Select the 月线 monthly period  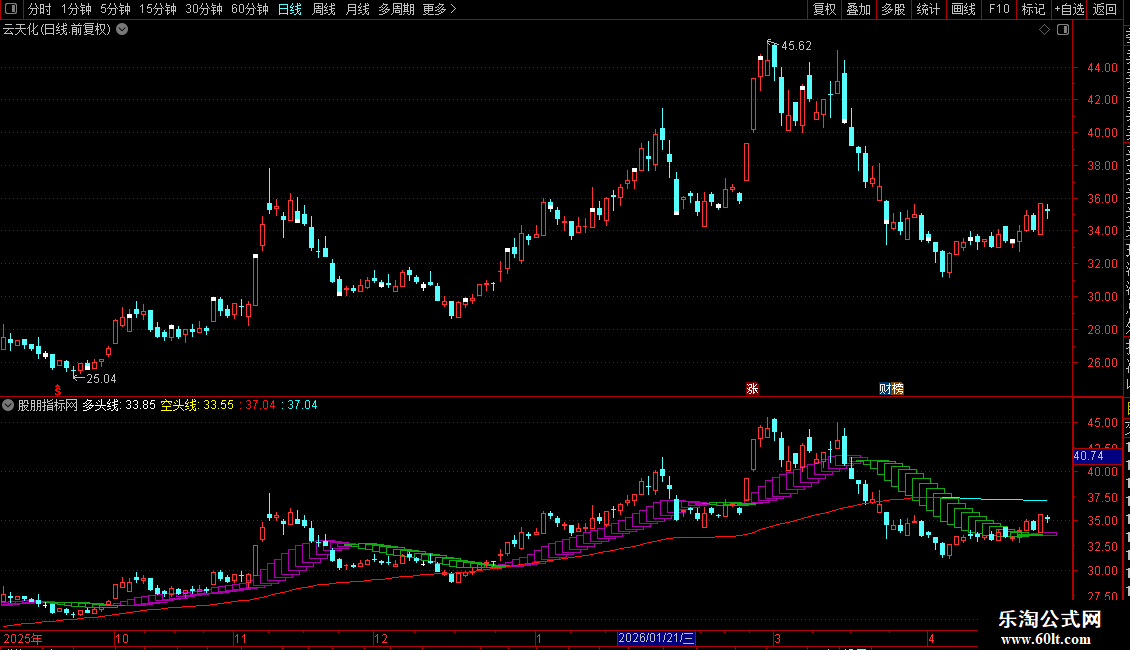pos(357,9)
